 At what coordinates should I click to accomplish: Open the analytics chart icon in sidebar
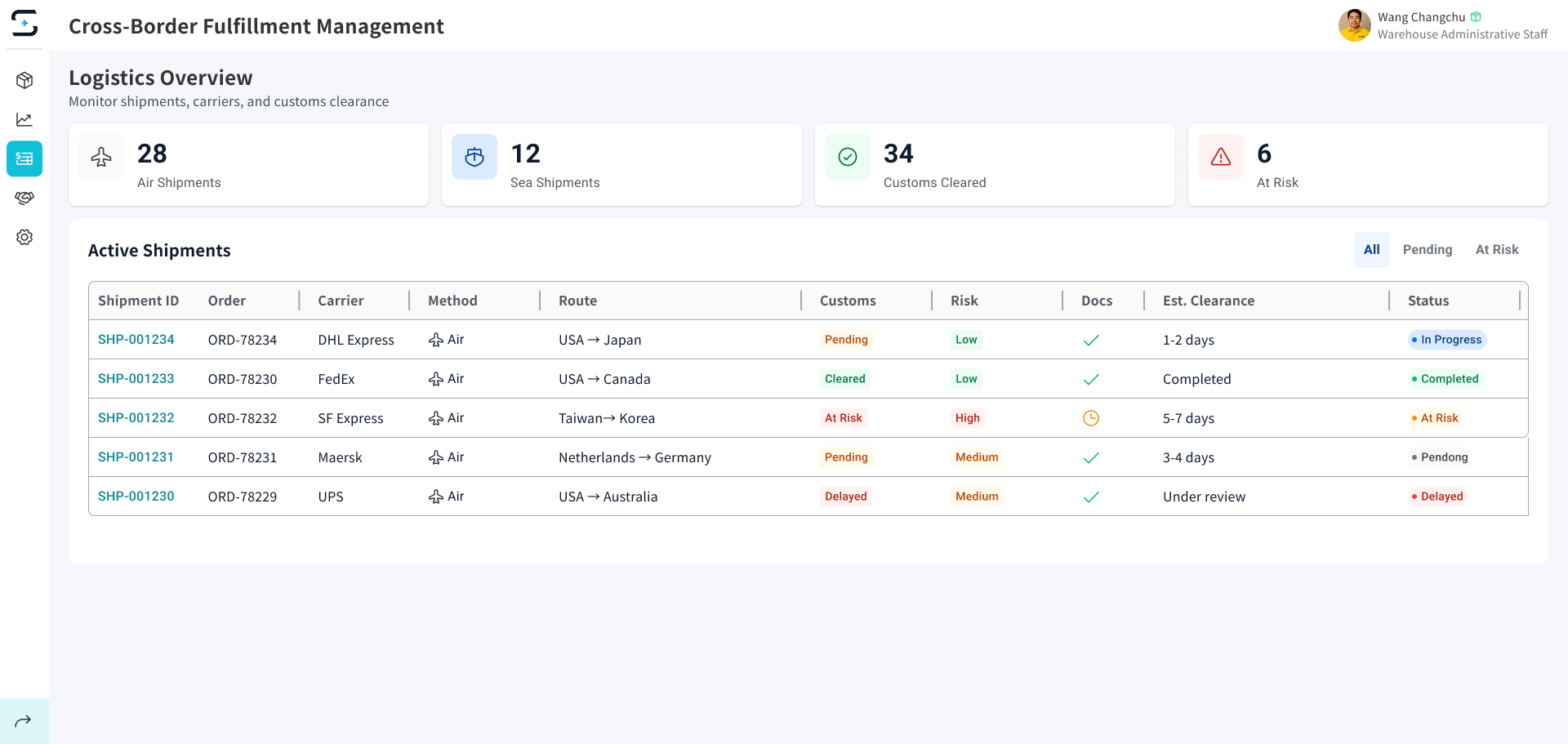24,119
